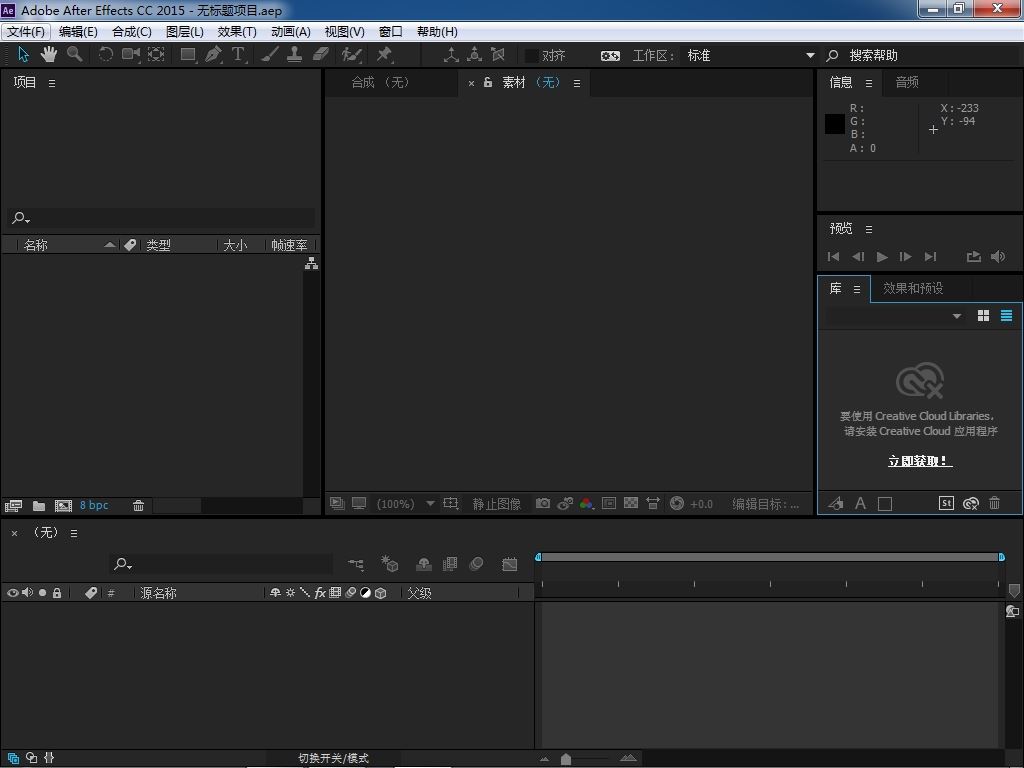Image resolution: width=1024 pixels, height=768 pixels.
Task: Take a snapshot with the camera icon
Action: [543, 504]
